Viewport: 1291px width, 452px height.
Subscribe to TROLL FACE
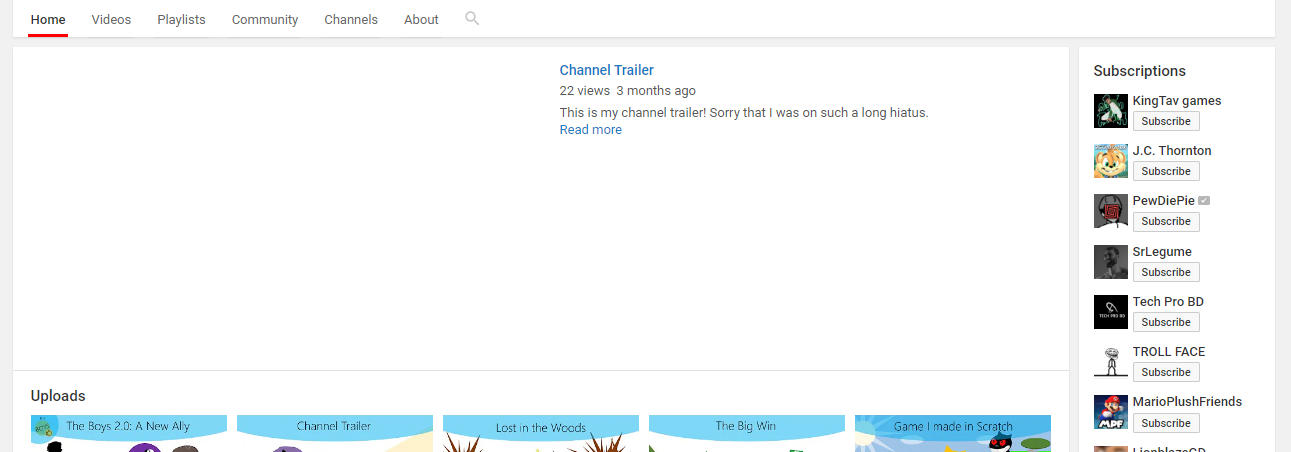[1166, 372]
